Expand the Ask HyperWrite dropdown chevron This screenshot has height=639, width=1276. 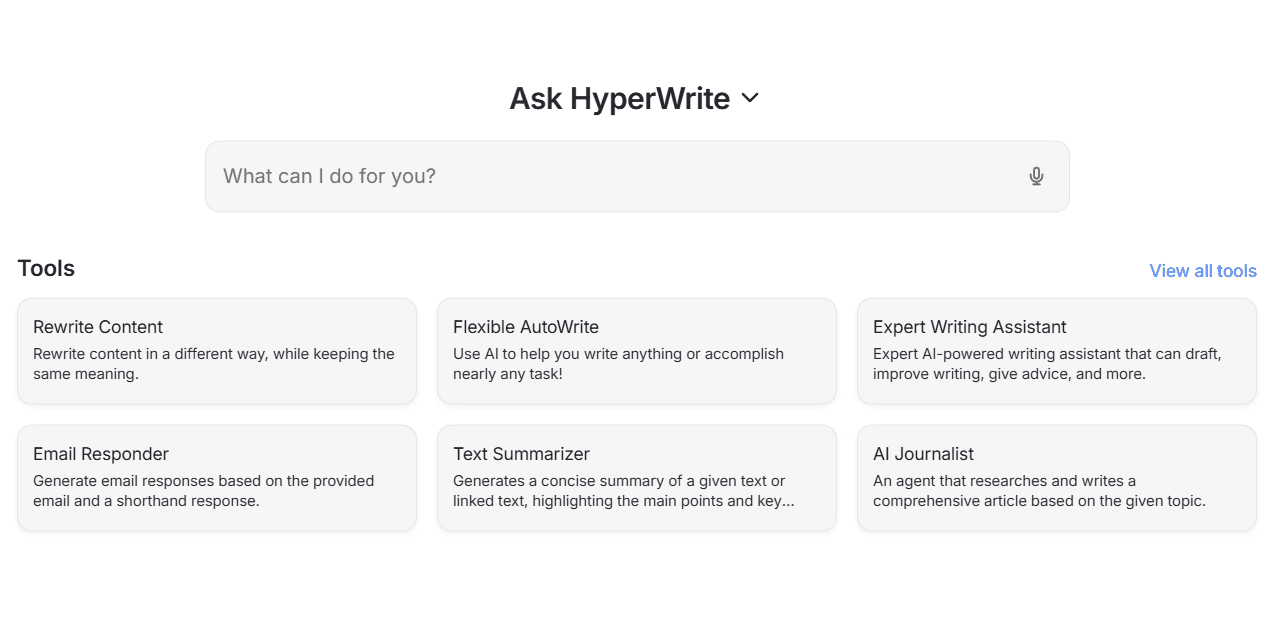(750, 98)
